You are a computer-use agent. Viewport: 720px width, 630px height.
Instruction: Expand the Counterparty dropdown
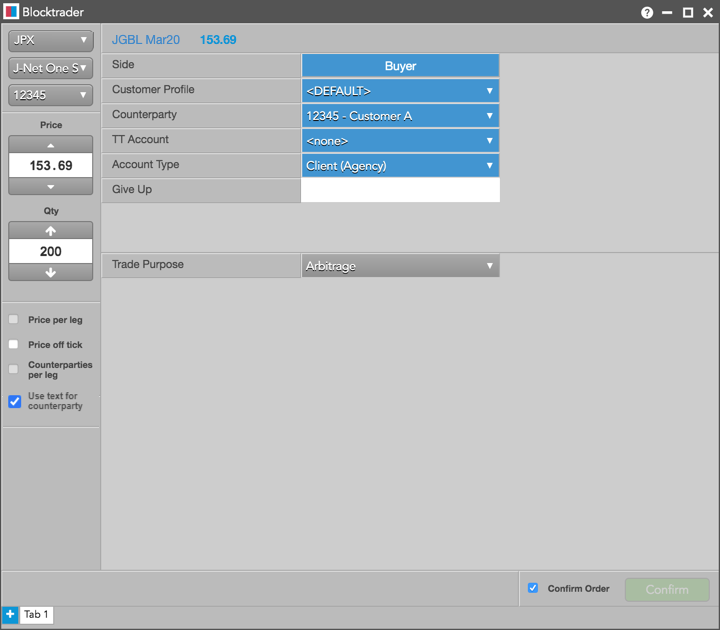click(400, 116)
